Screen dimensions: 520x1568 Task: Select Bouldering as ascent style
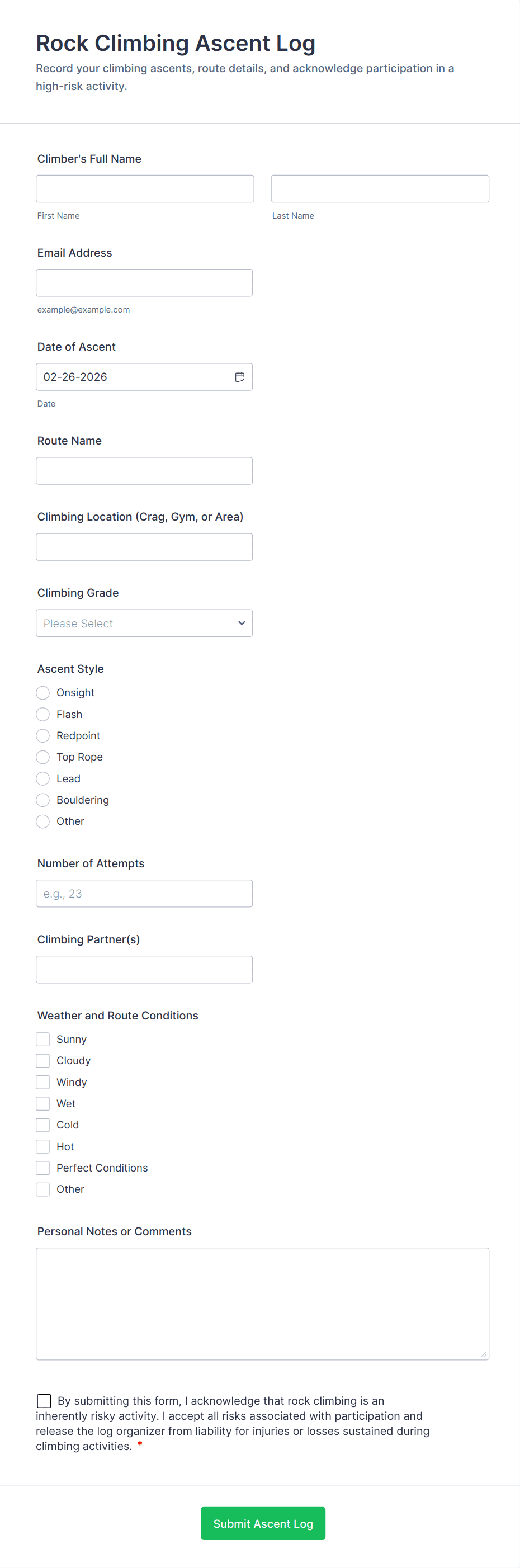[x=42, y=800]
